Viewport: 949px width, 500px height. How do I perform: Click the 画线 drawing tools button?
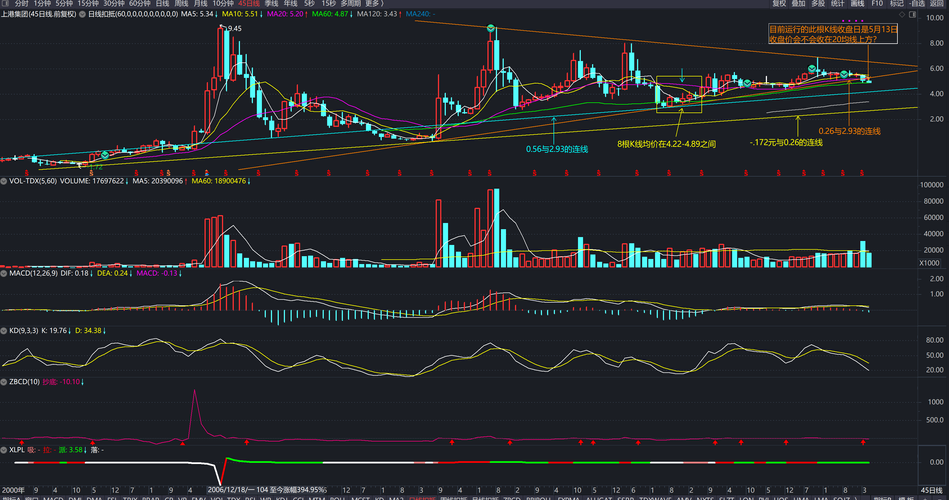858,4
